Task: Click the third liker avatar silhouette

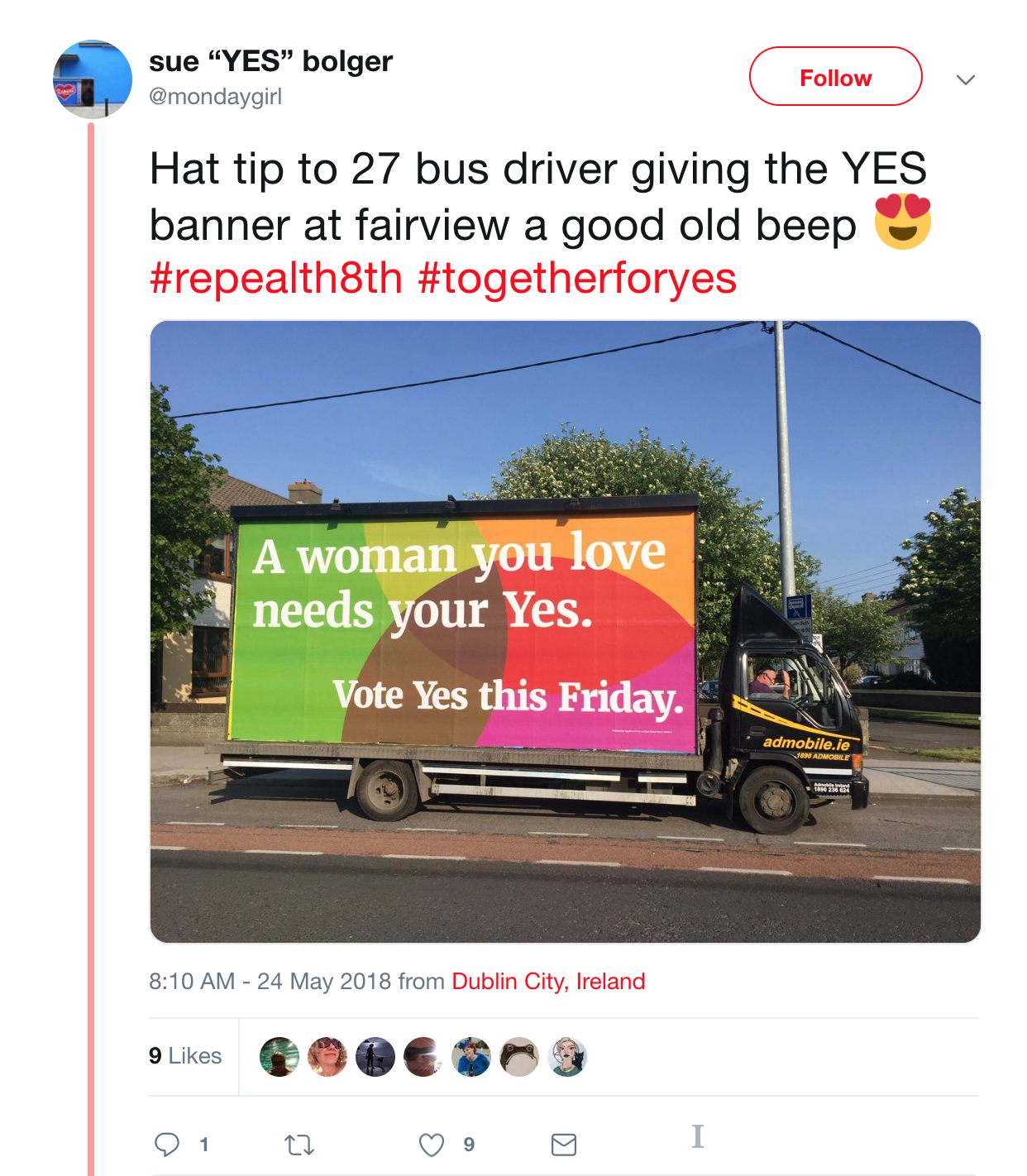Action: (x=375, y=1057)
